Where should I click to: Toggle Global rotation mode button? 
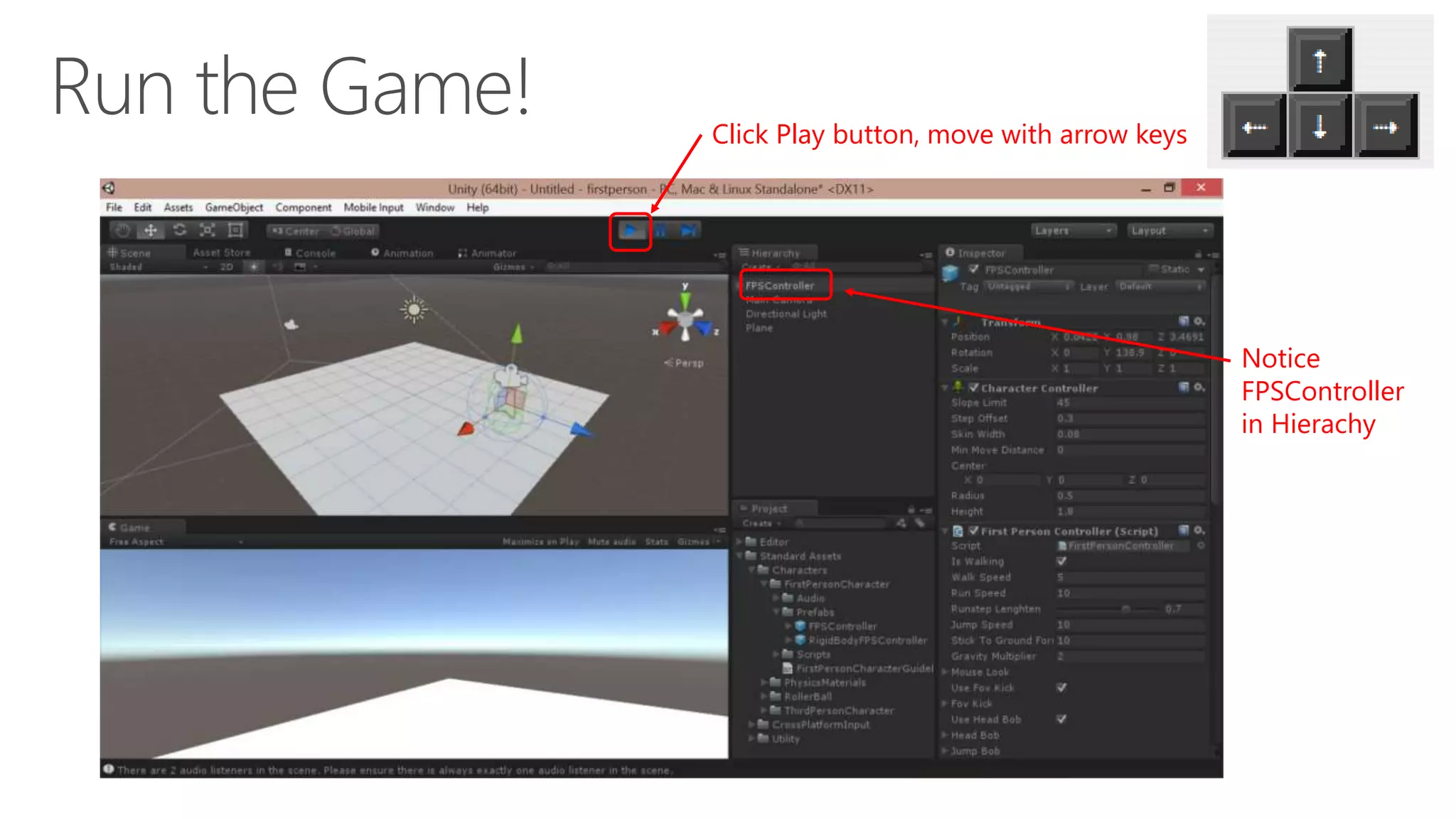[x=352, y=231]
